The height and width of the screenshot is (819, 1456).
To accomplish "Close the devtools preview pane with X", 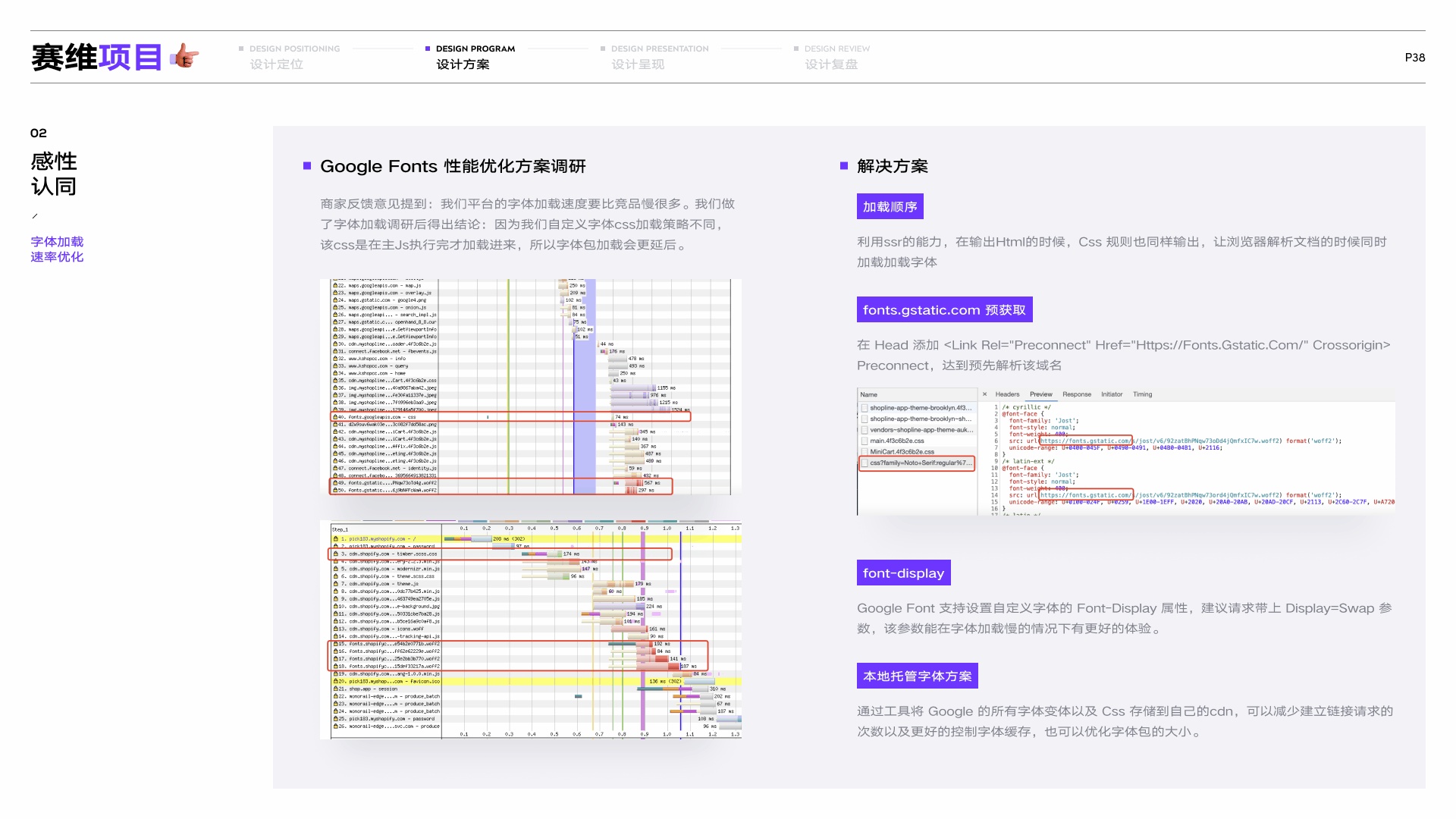I will pos(984,394).
